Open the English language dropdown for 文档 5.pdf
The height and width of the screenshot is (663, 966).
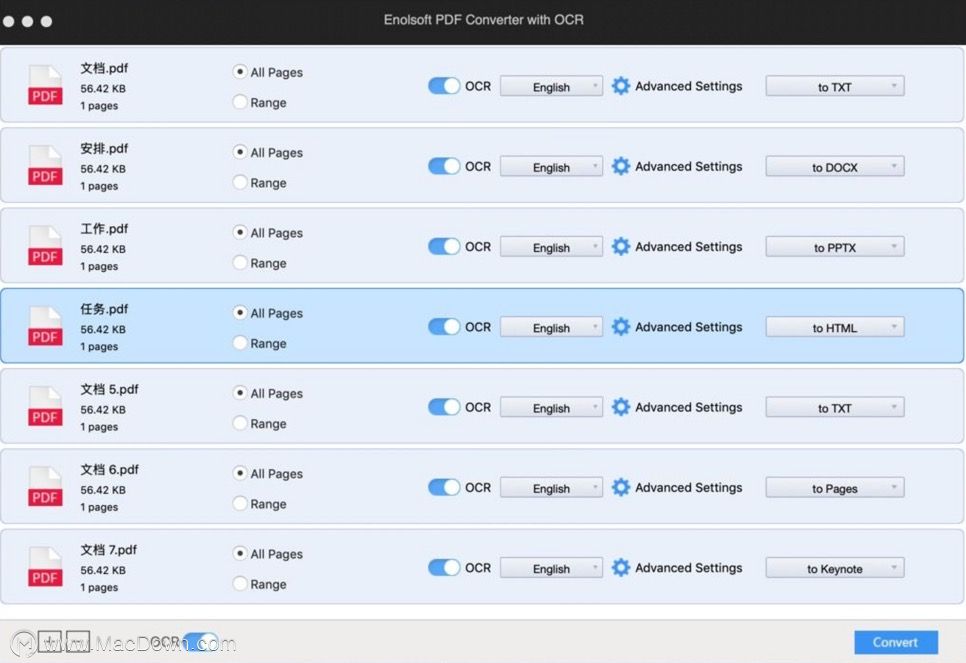551,407
